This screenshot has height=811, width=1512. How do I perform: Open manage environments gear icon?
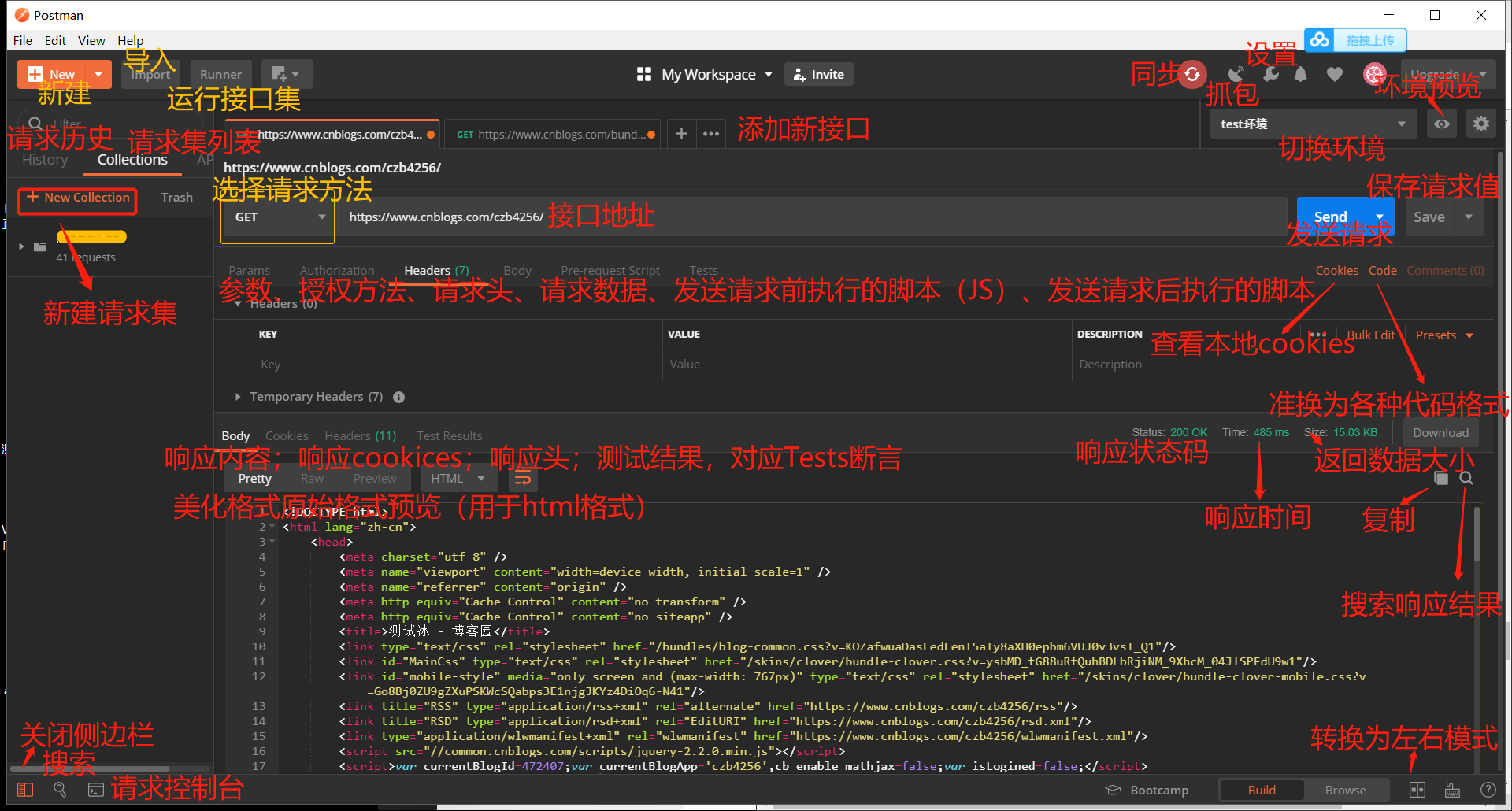coord(1481,124)
